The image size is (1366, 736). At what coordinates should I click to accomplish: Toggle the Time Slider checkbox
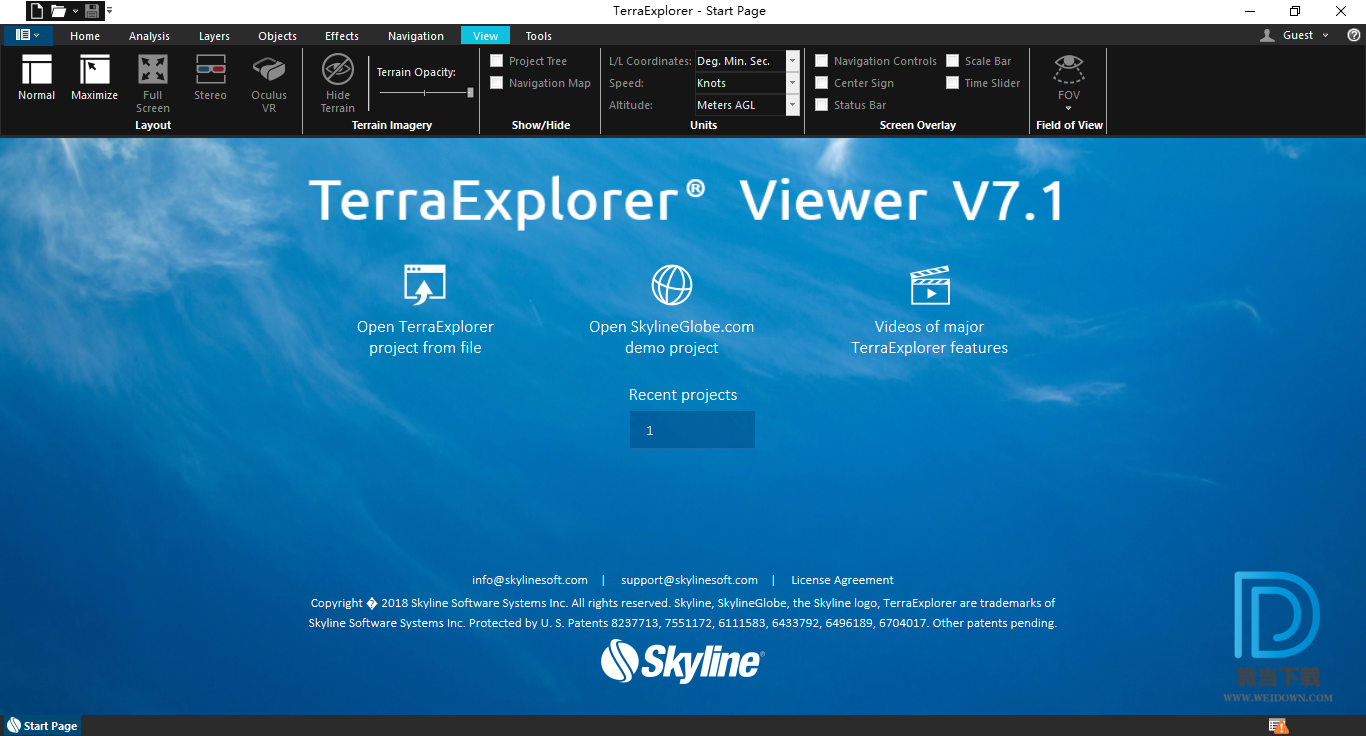(953, 83)
